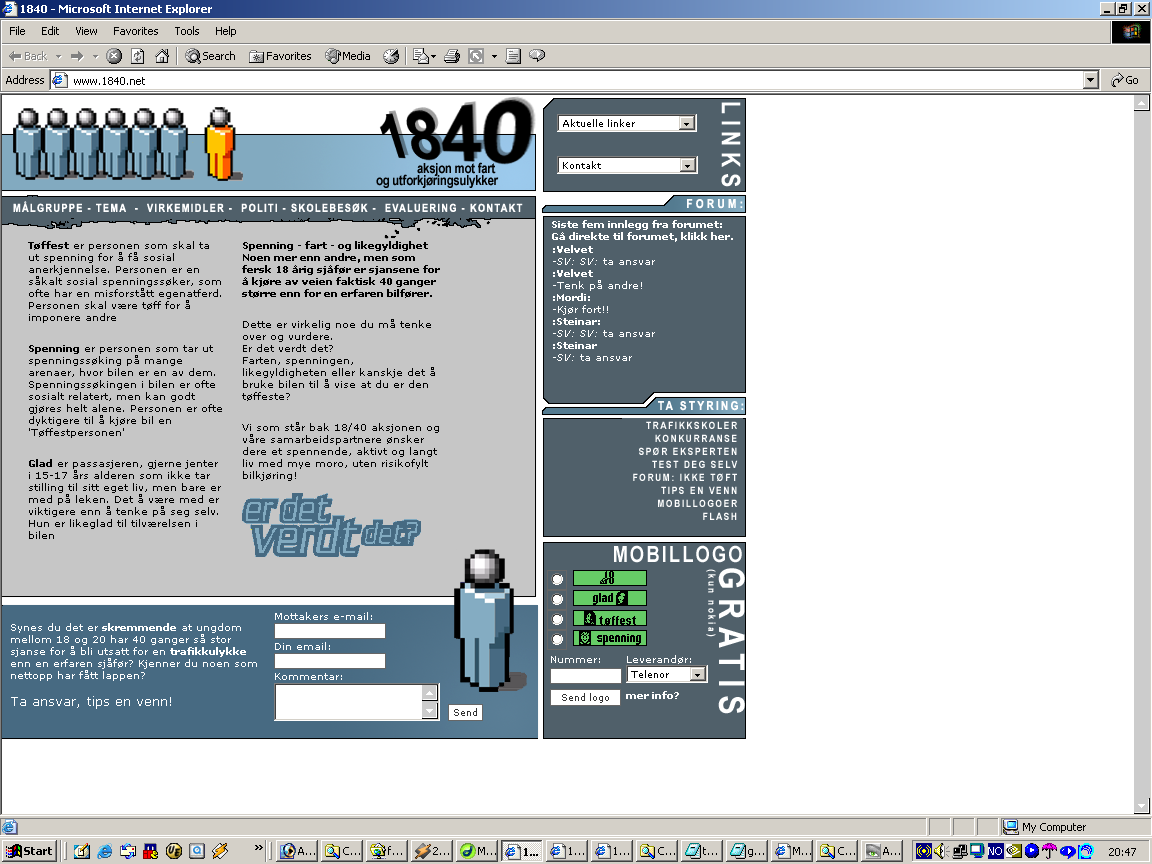Open the Favorites pane from the toolbar
Image resolution: width=1152 pixels, height=864 pixels.
[x=280, y=56]
